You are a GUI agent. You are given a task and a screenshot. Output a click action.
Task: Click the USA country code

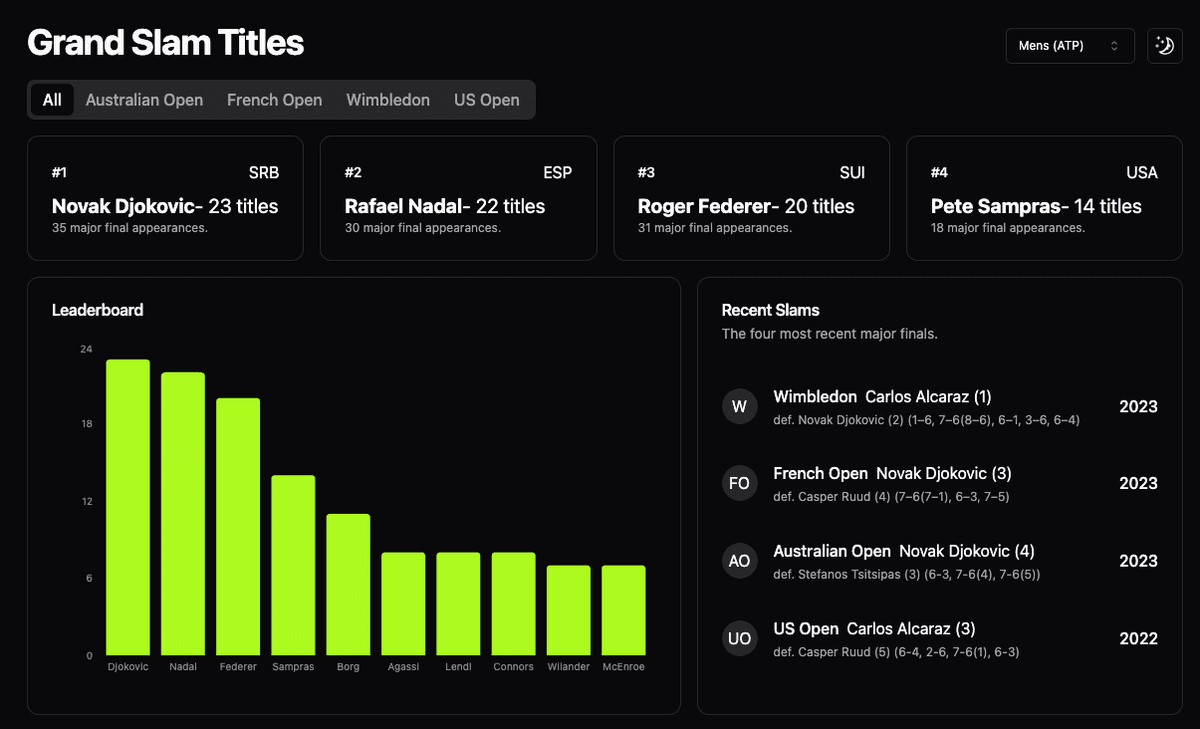pyautogui.click(x=1142, y=173)
